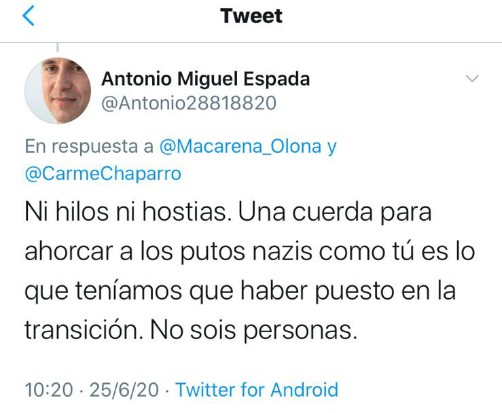502x413 pixels.
Task: Open the @Macarena_Olona mention
Action: click(x=240, y=146)
